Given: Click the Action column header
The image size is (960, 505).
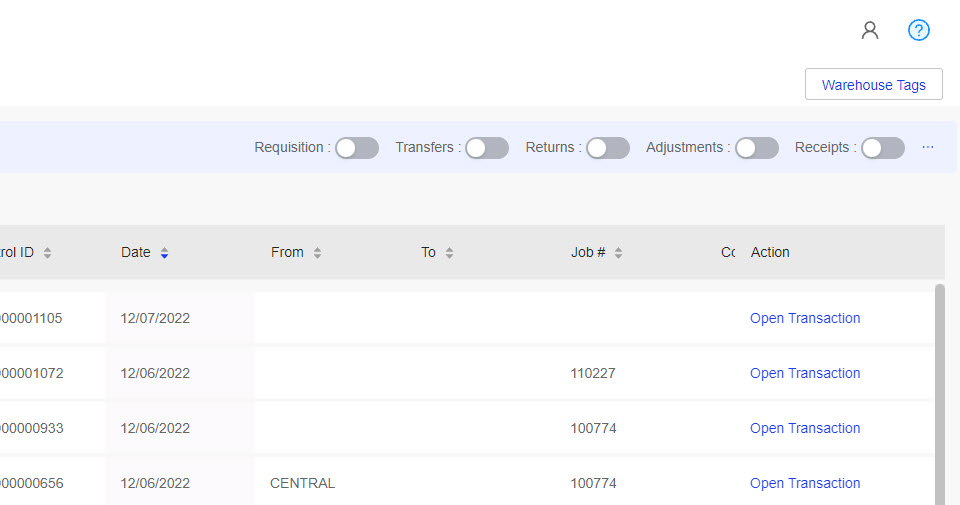Looking at the screenshot, I should (x=770, y=252).
